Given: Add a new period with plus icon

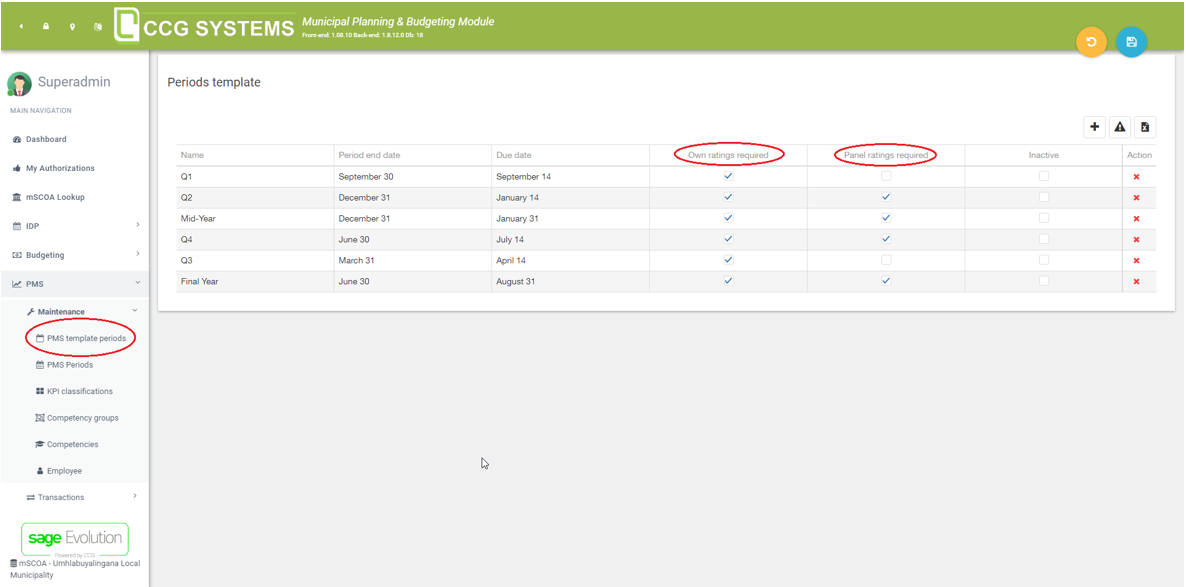Looking at the screenshot, I should pos(1095,127).
